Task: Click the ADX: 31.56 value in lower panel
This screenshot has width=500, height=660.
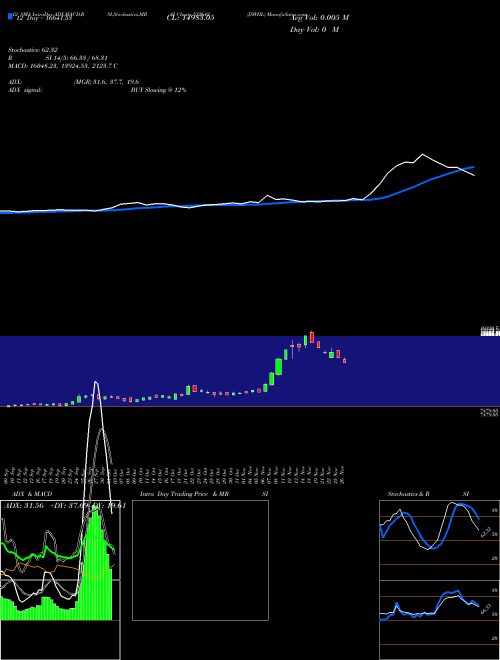Action: coord(24,506)
